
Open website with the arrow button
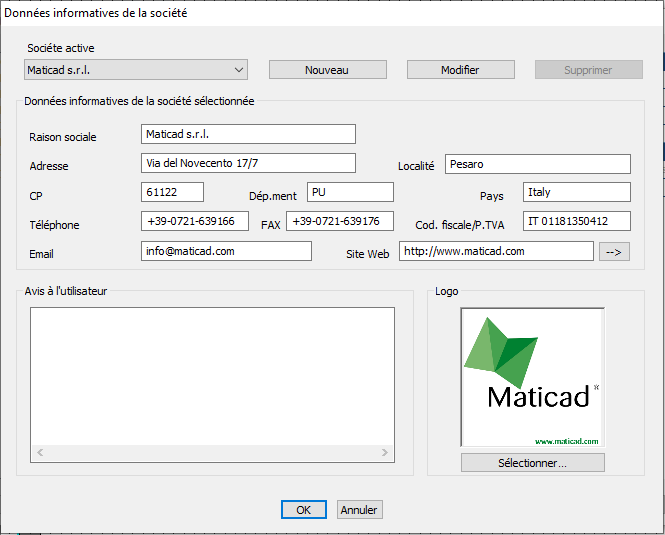pos(614,252)
